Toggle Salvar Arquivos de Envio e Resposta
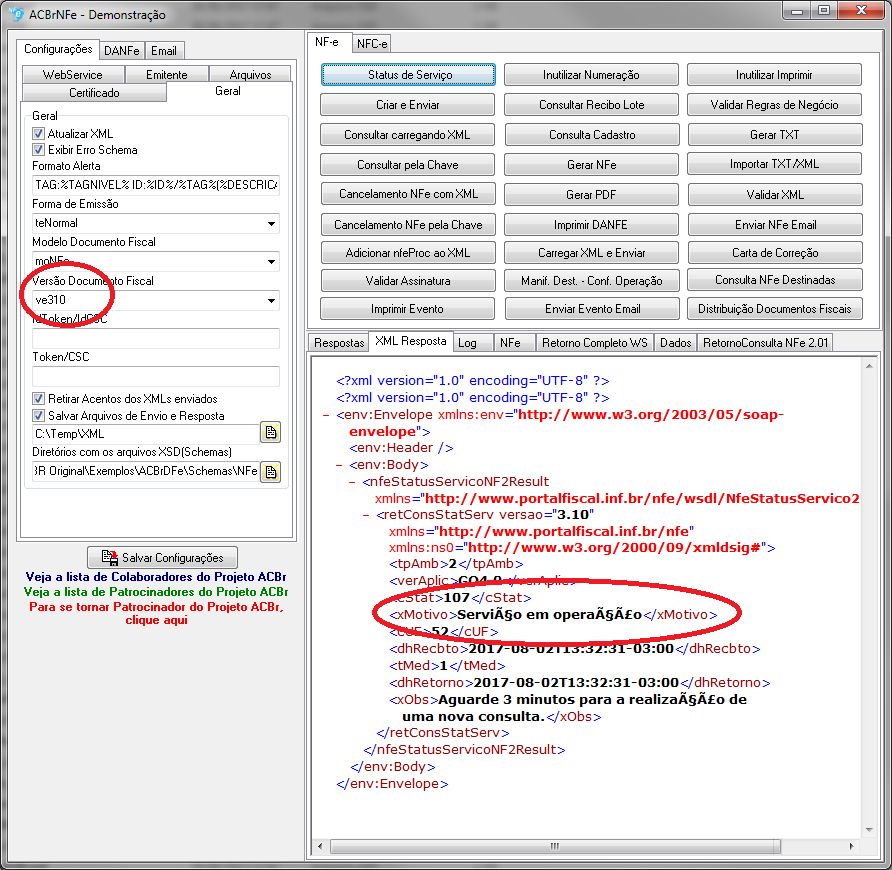 [x=38, y=415]
